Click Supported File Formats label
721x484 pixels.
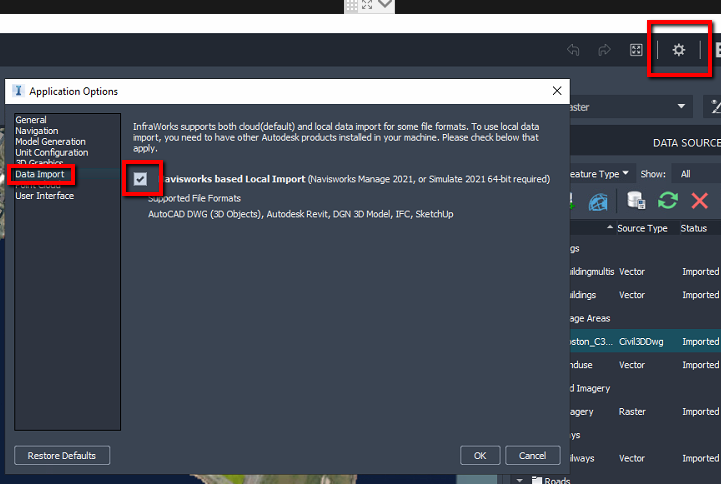(194, 198)
